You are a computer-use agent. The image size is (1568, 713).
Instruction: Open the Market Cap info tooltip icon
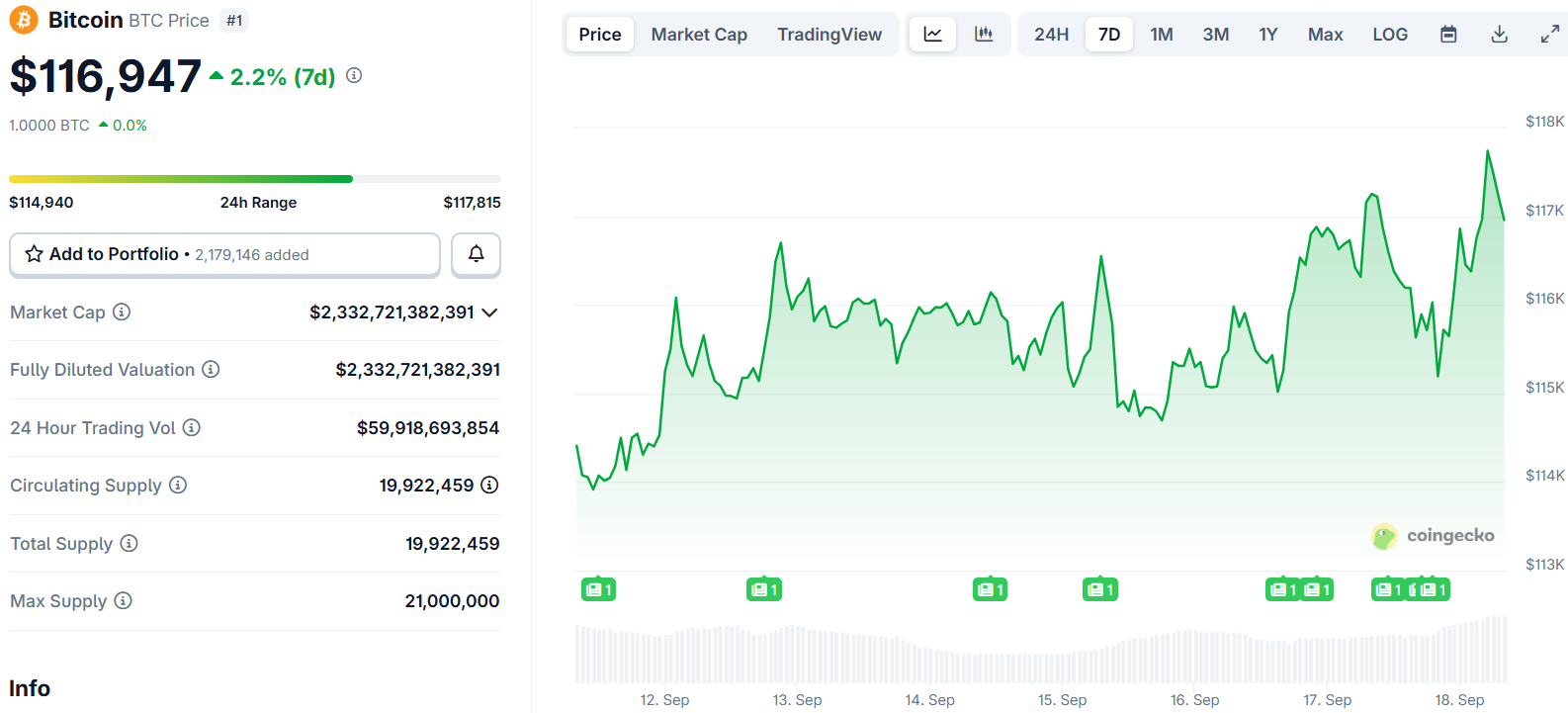point(122,312)
